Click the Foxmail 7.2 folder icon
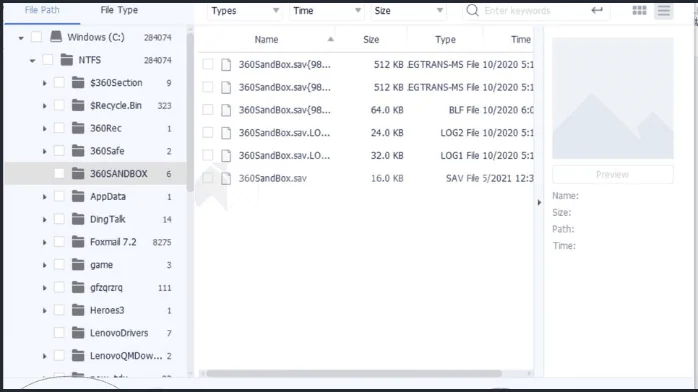The image size is (698, 392). 78,242
